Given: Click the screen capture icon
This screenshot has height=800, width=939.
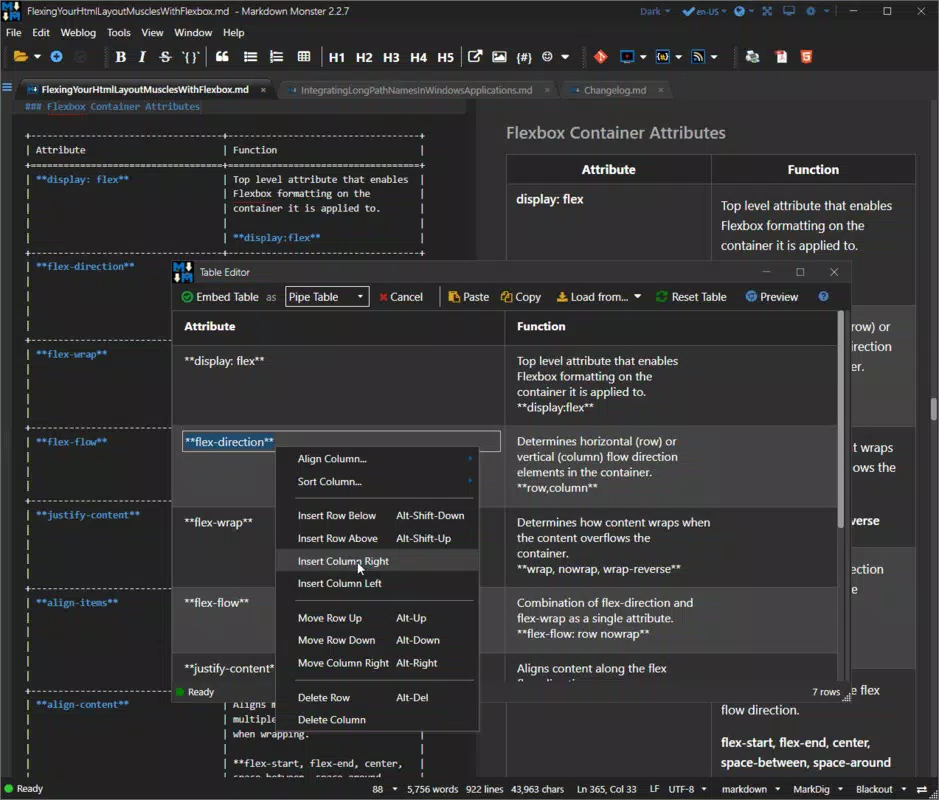Looking at the screenshot, I should click(x=627, y=57).
